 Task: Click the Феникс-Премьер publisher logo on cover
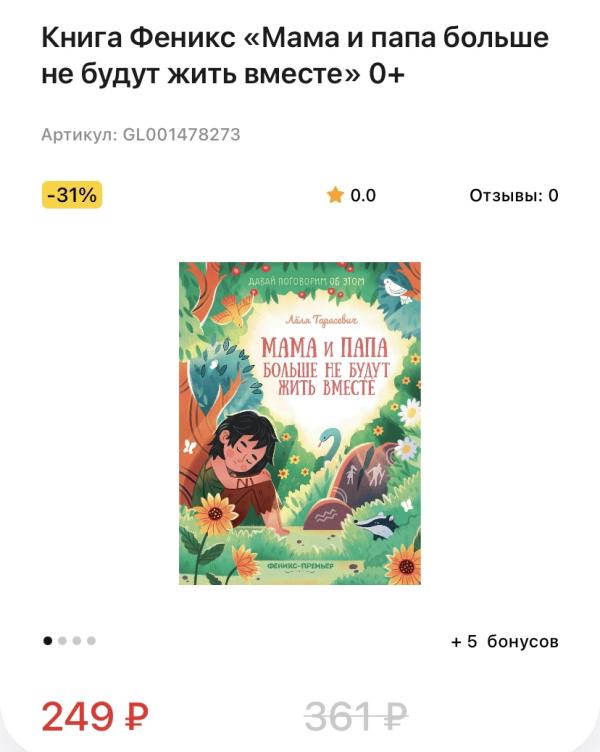(300, 566)
